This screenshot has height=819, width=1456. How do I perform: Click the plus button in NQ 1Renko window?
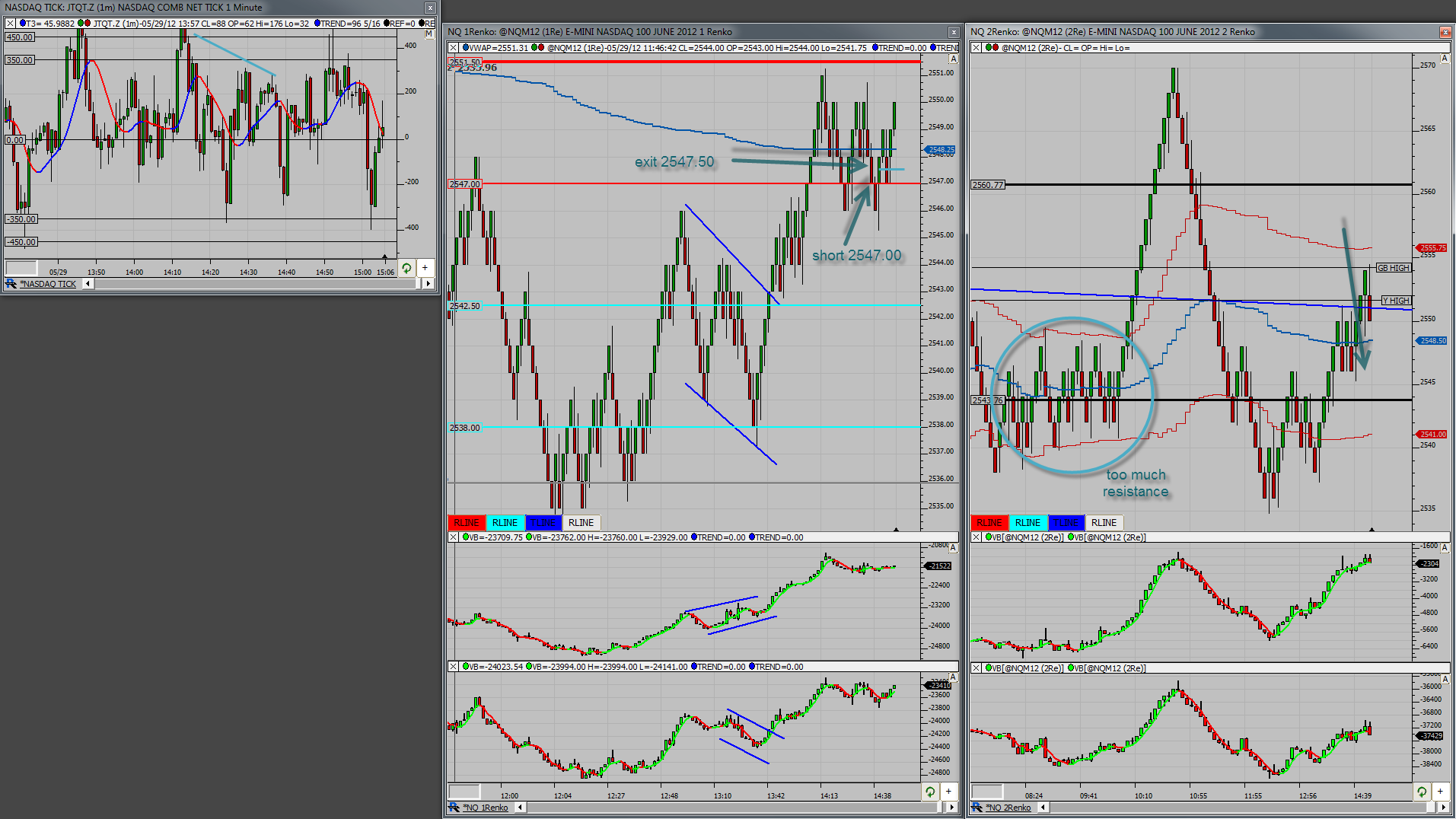click(x=948, y=792)
